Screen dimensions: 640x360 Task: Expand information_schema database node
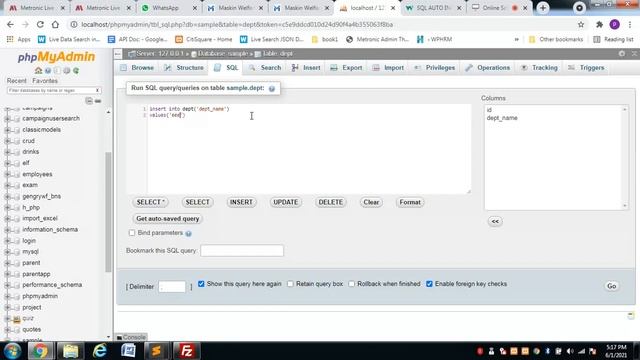(7, 230)
